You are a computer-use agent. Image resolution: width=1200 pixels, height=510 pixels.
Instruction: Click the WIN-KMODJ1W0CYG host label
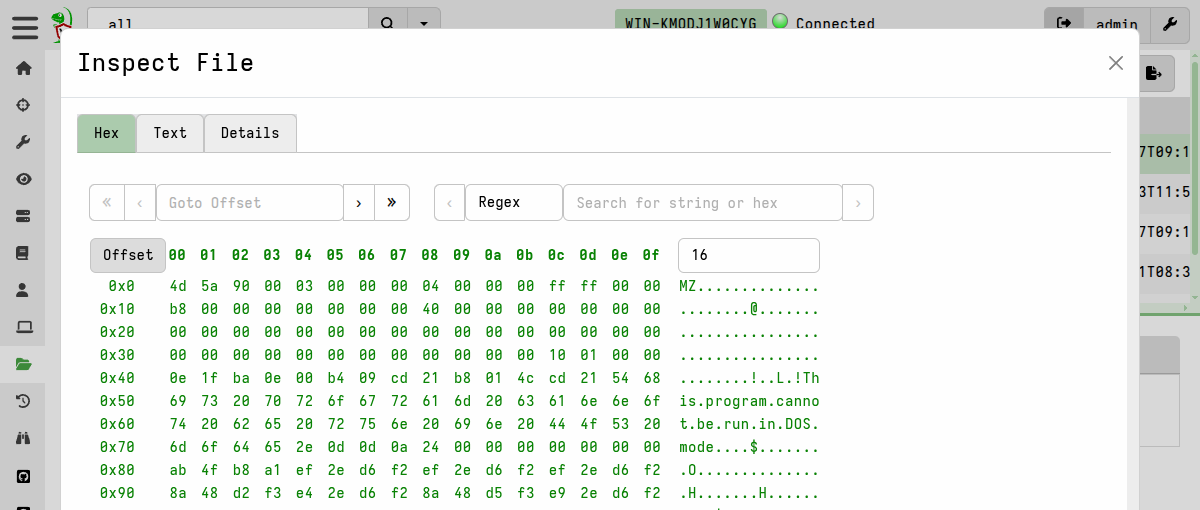690,24
